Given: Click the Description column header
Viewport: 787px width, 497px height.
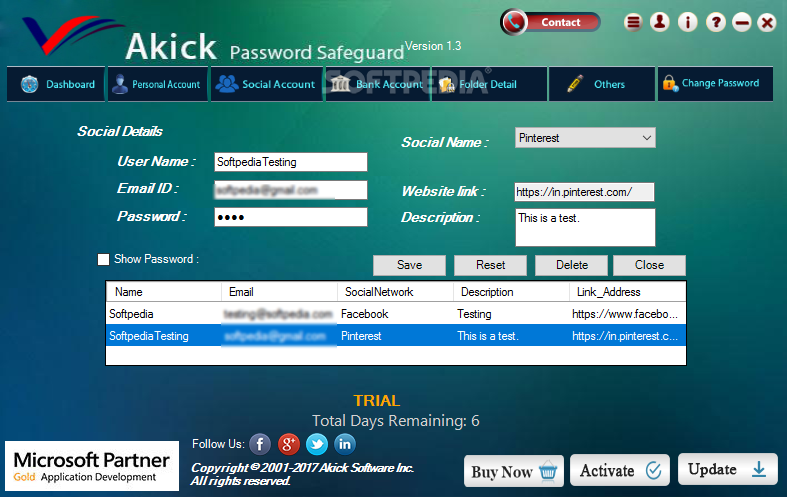Looking at the screenshot, I should pyautogui.click(x=511, y=292).
